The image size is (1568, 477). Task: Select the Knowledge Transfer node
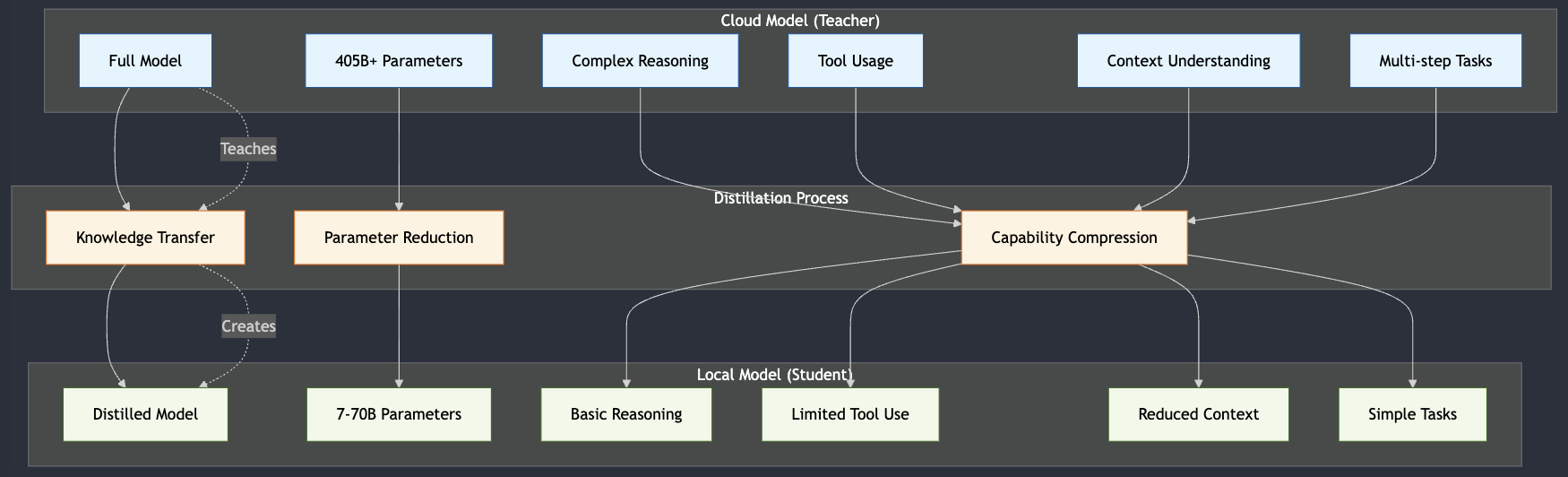(145, 238)
